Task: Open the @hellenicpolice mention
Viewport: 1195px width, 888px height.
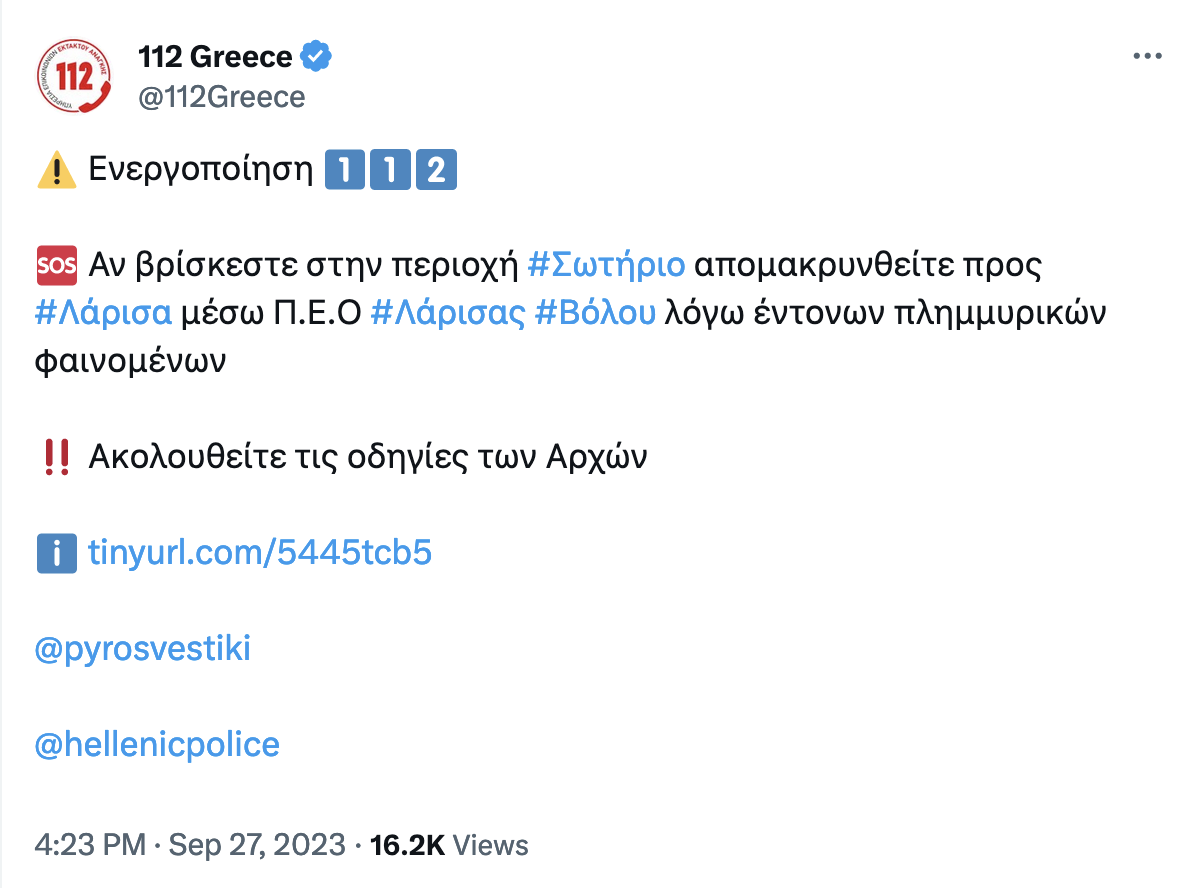Action: coord(157,745)
